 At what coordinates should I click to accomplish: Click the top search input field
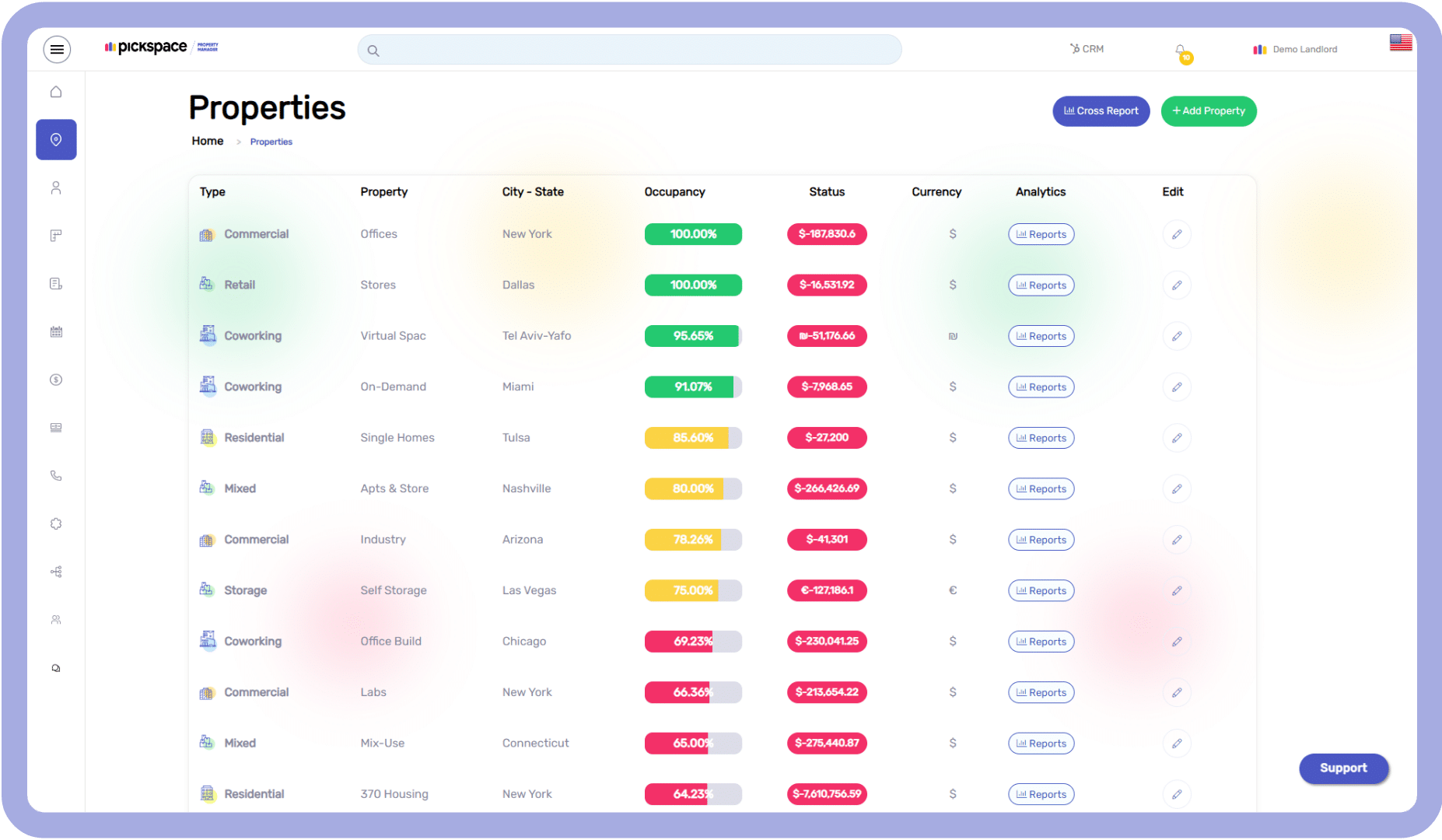click(x=630, y=51)
